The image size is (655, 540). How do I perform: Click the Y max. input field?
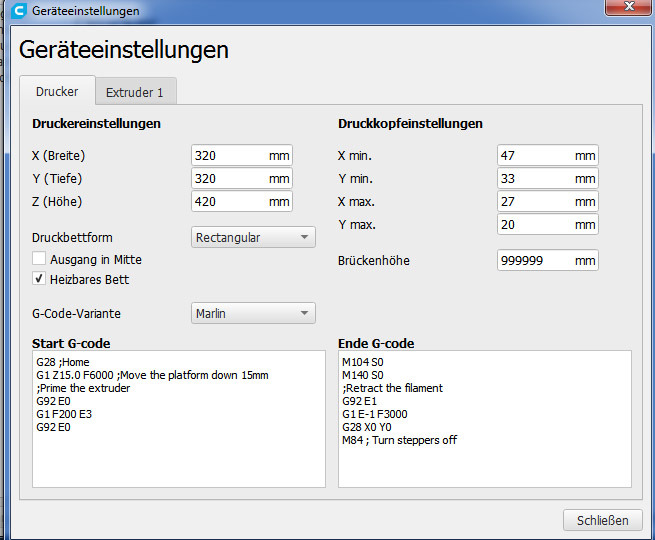(x=535, y=225)
